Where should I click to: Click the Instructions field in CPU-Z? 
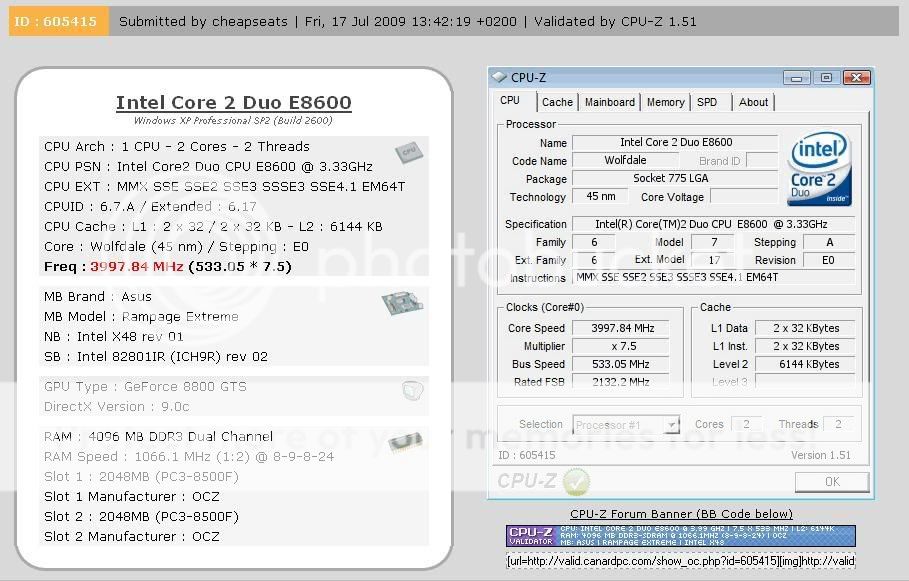click(714, 278)
